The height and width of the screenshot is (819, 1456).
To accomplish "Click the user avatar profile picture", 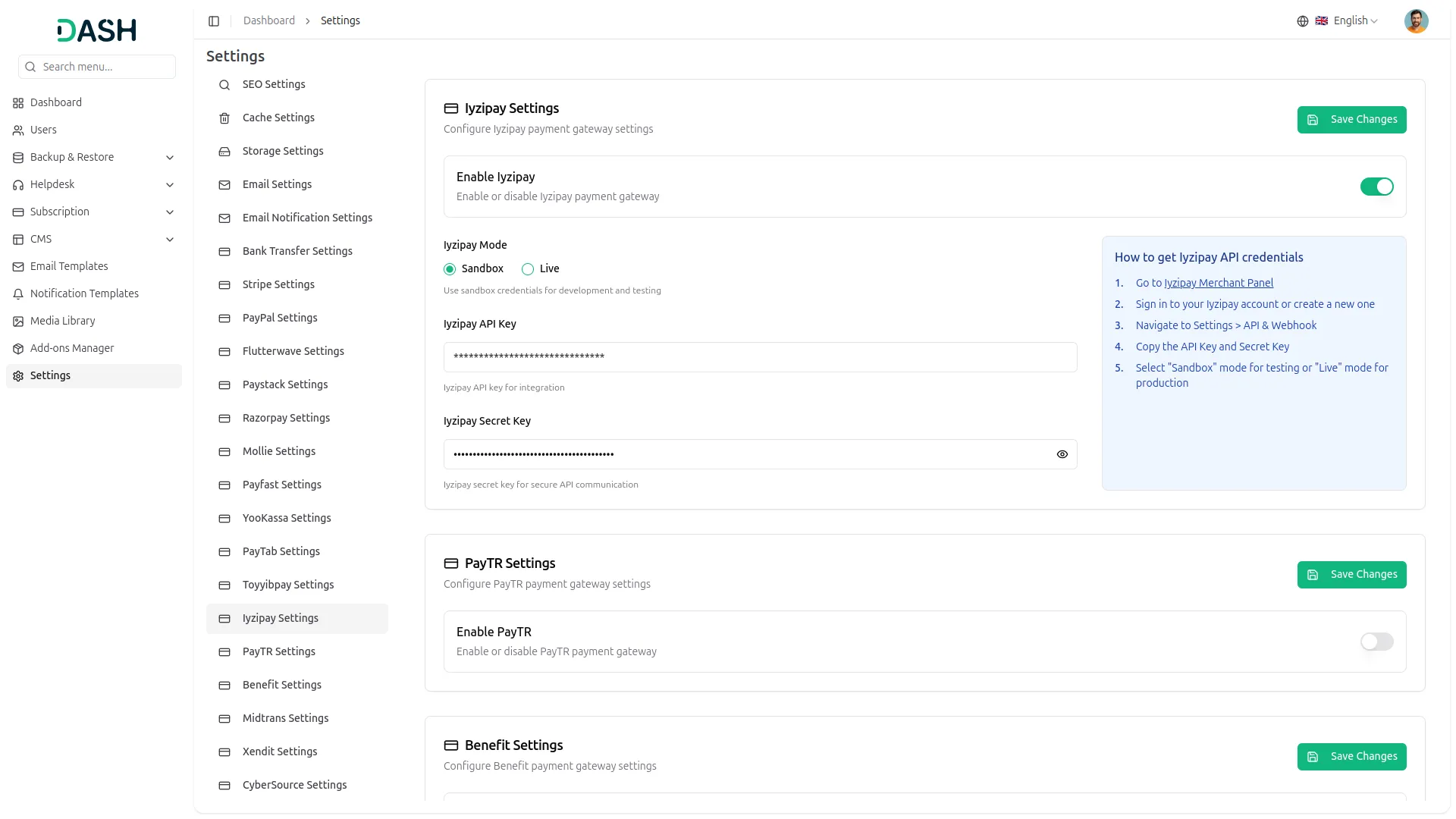I will pyautogui.click(x=1415, y=21).
